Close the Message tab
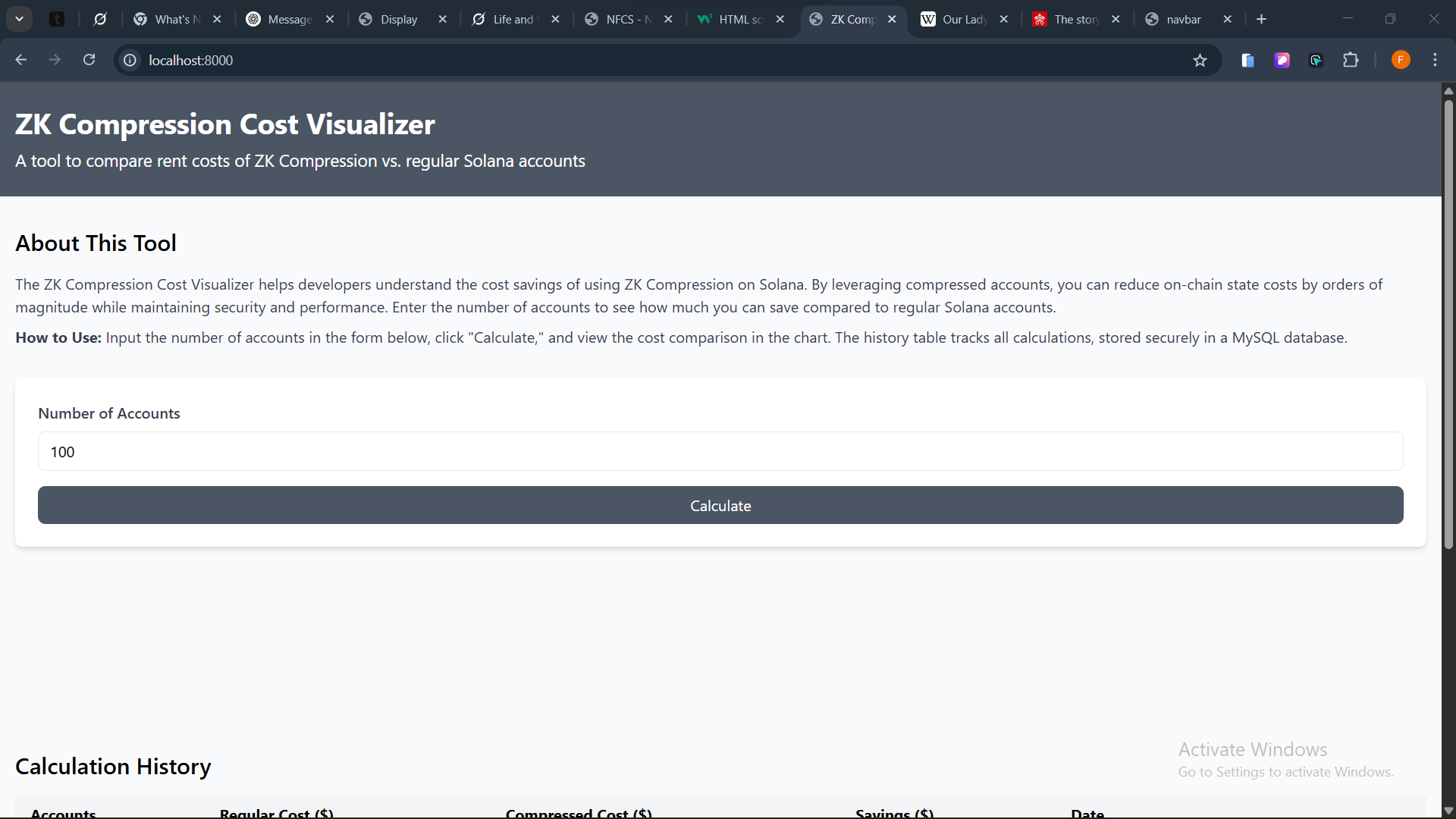 330,19
